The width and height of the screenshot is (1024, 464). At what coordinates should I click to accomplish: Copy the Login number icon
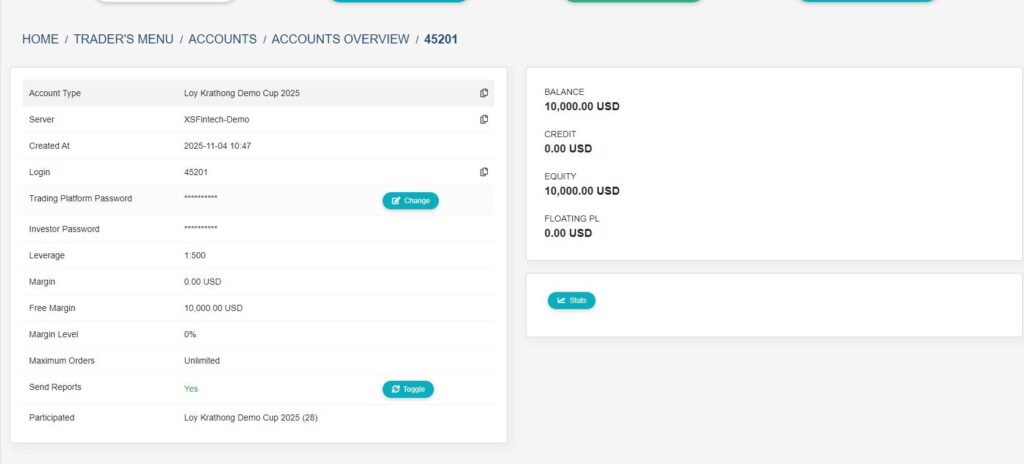pyautogui.click(x=484, y=172)
